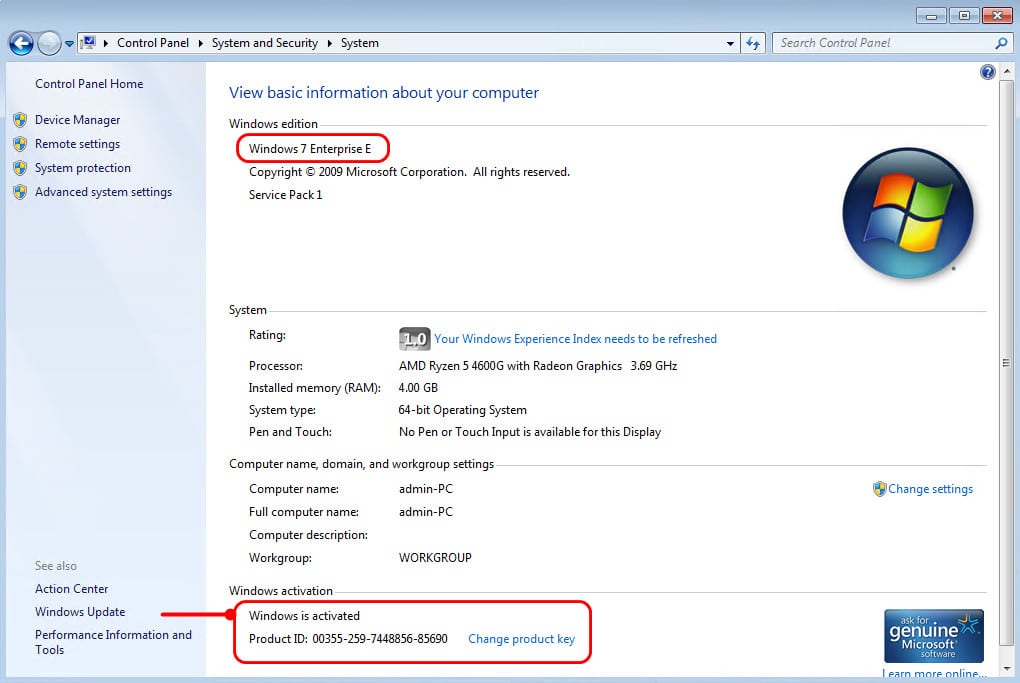
Task: Click Your Windows Experience Index needs refresh link
Action: point(576,339)
